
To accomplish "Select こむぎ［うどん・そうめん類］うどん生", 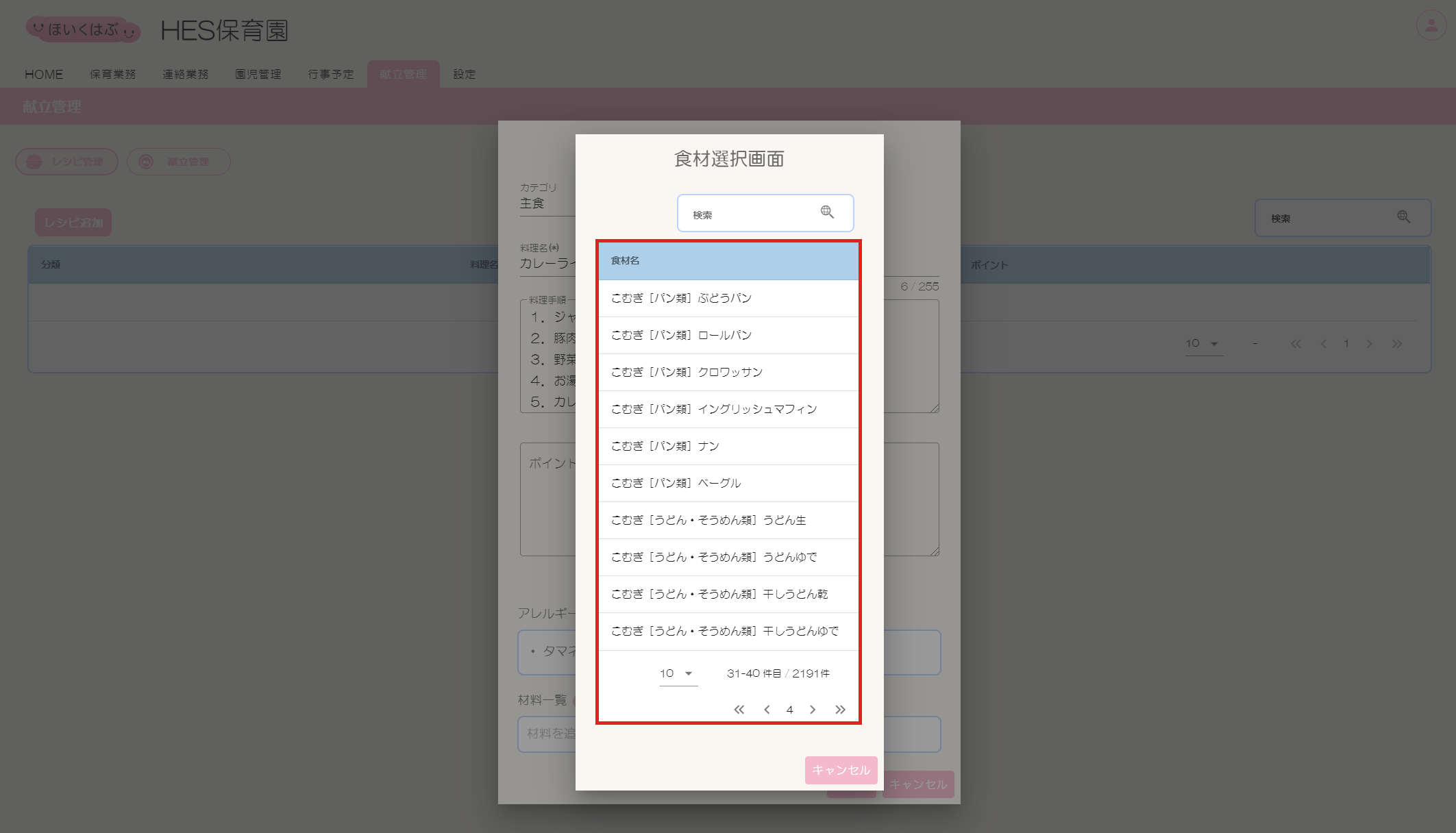I will coord(728,520).
